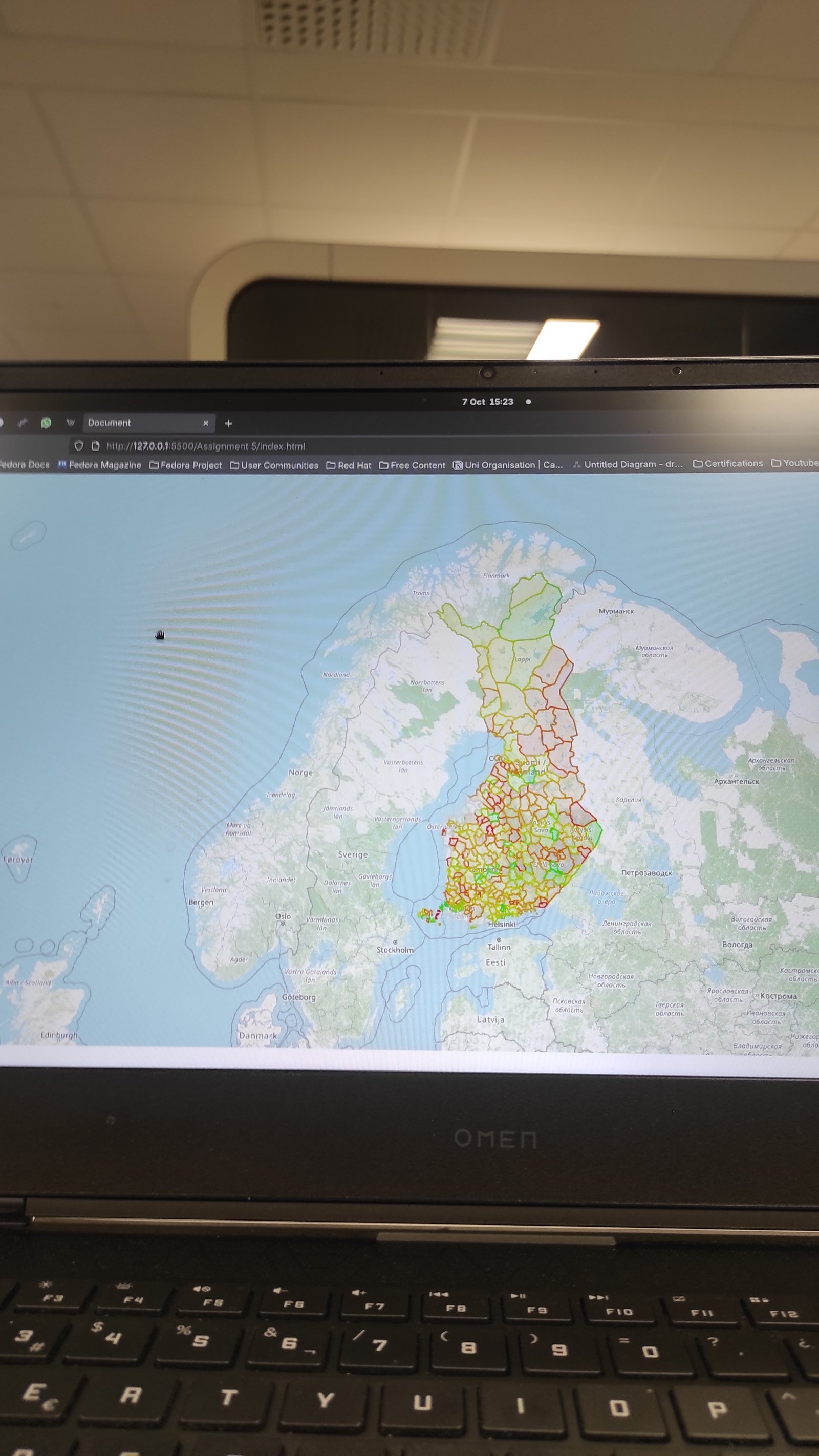Open the Certifications bookmarks folder

point(728,463)
